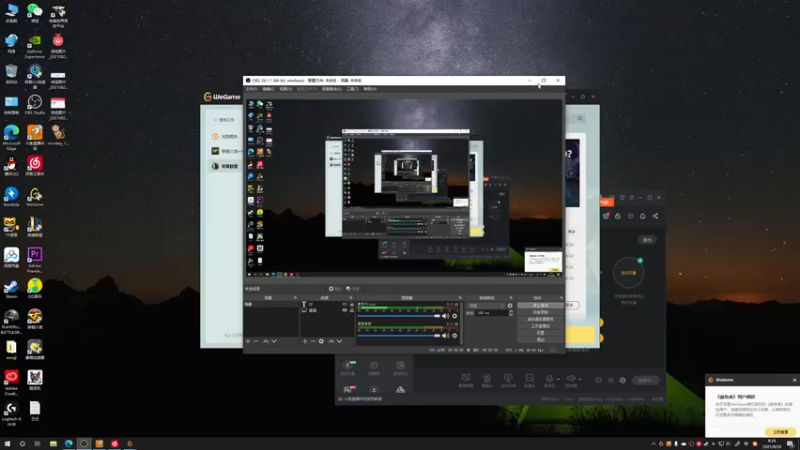Open the Tools (工具) menu in OBS
Image resolution: width=800 pixels, height=450 pixels.
click(353, 89)
